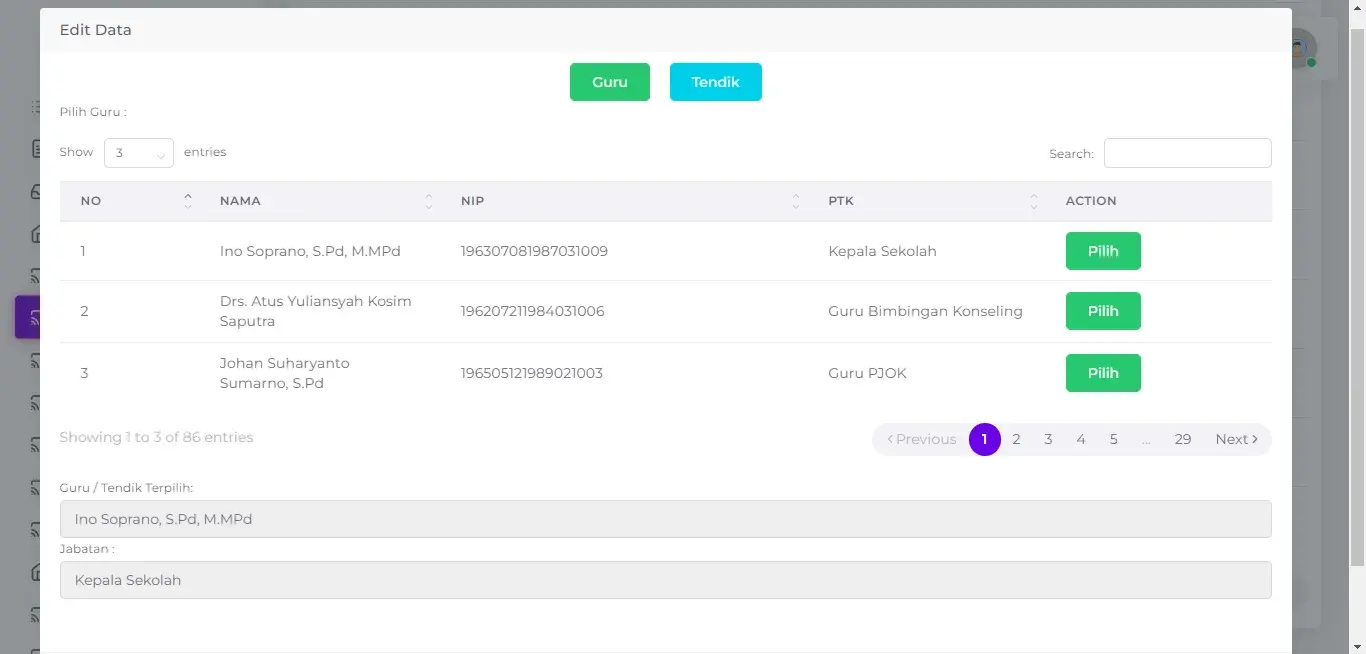Go to Next page
This screenshot has width=1366, height=654.
point(1237,439)
